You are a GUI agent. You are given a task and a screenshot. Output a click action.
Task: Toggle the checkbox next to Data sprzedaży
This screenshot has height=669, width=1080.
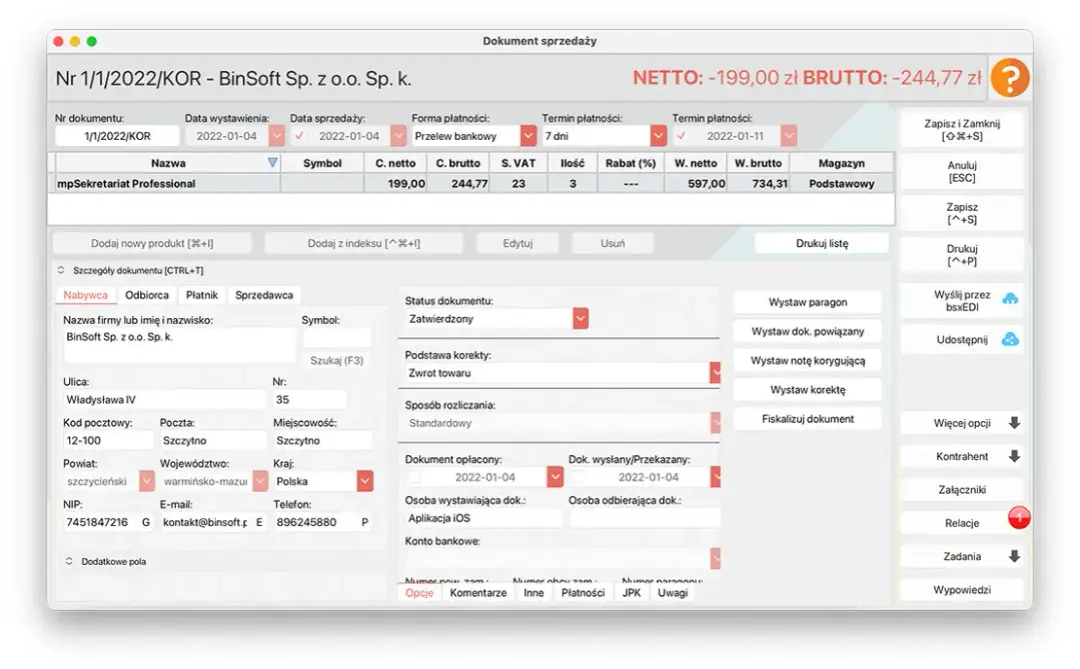pos(298,134)
